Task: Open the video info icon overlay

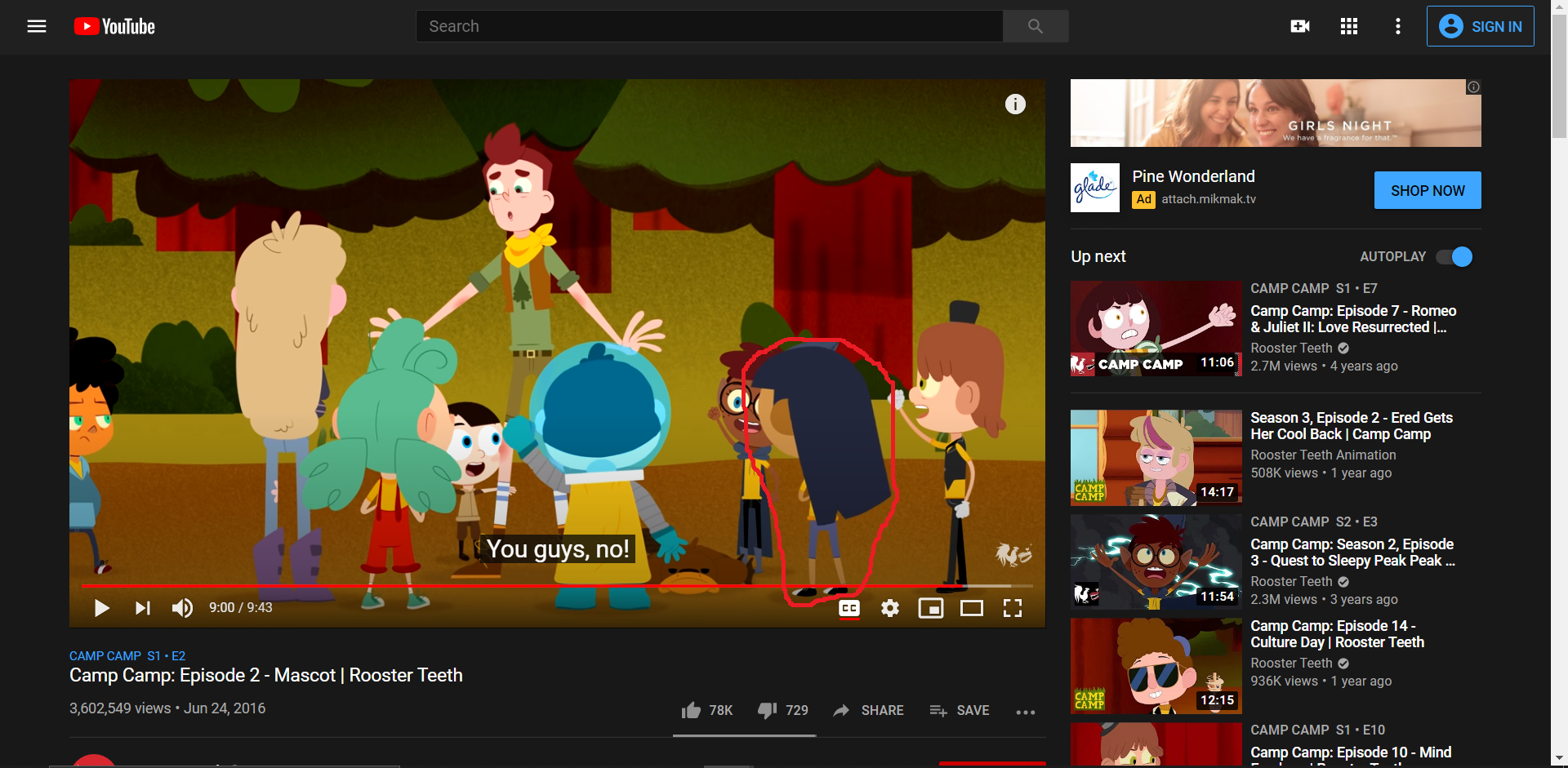Action: tap(1015, 104)
